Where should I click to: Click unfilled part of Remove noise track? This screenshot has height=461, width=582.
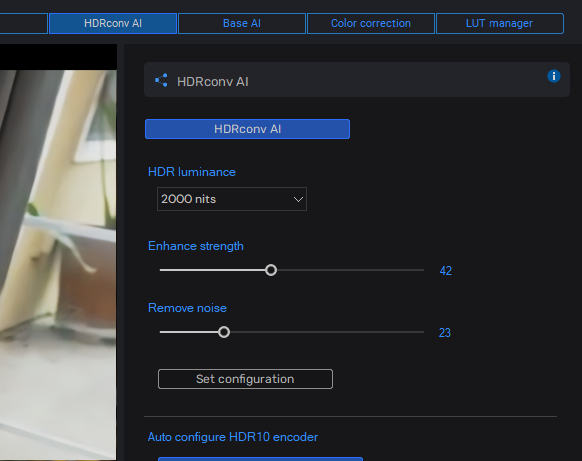327,332
